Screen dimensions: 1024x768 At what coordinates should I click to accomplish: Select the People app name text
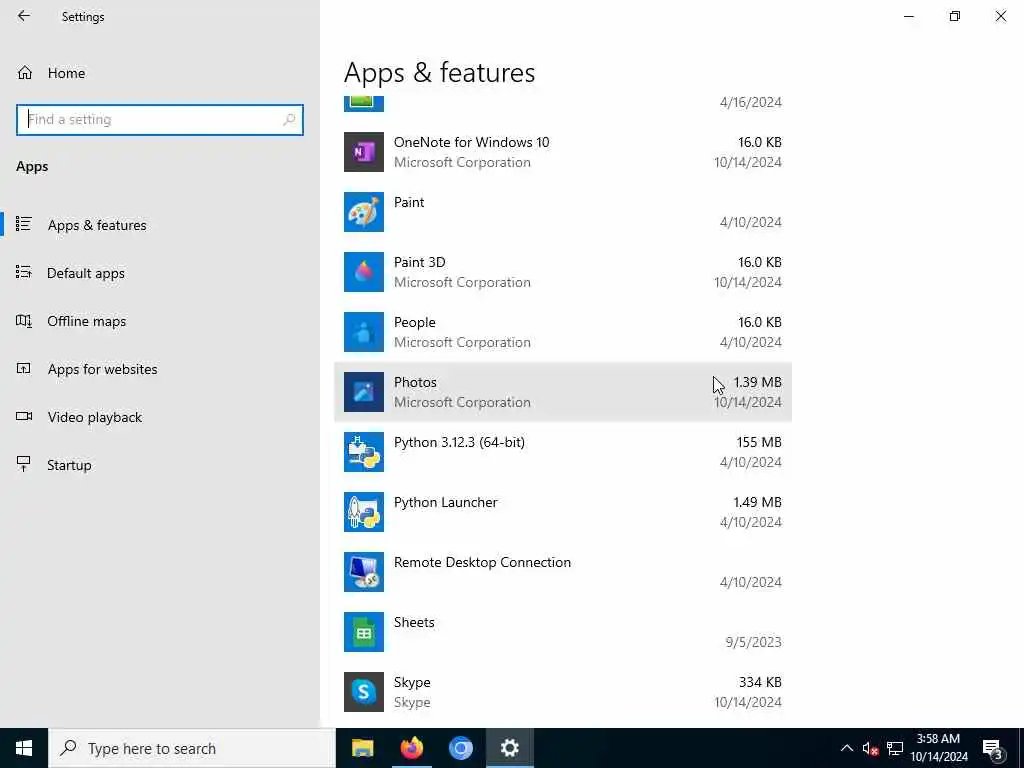point(414,322)
